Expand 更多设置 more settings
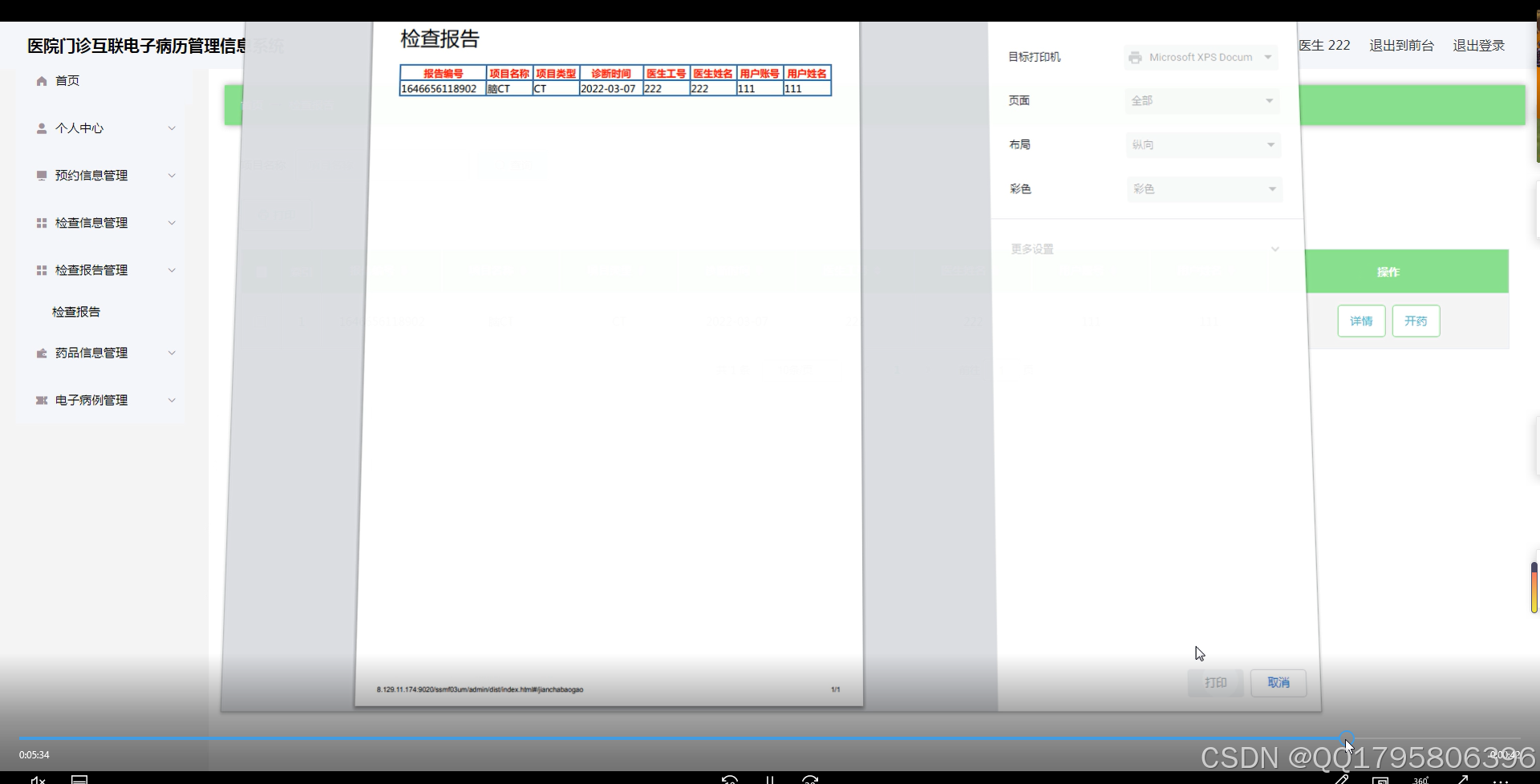Image resolution: width=1540 pixels, height=784 pixels. tap(1145, 249)
